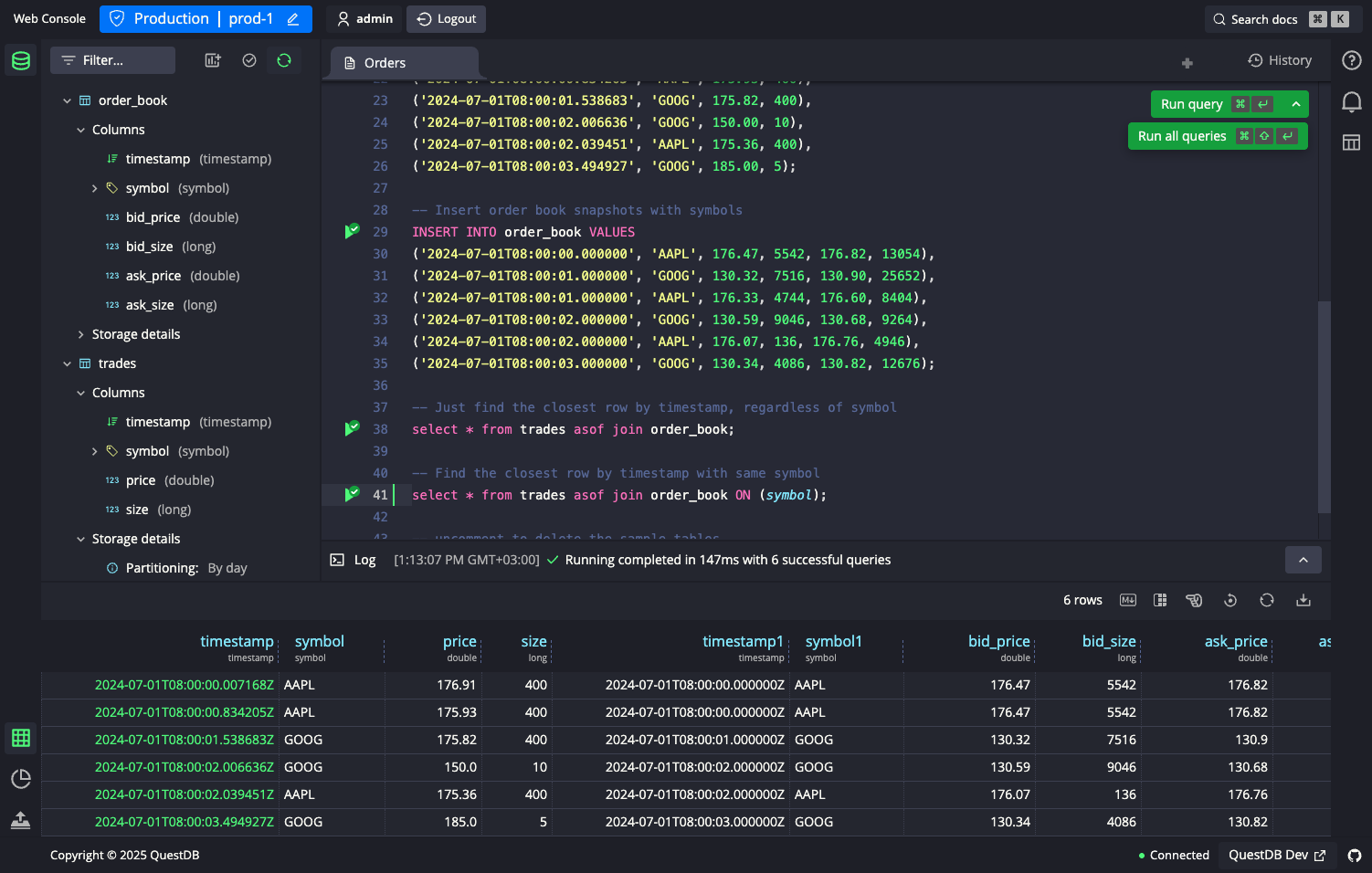This screenshot has width=1372, height=873.
Task: Open the database schema panel icon
Action: pos(20,60)
